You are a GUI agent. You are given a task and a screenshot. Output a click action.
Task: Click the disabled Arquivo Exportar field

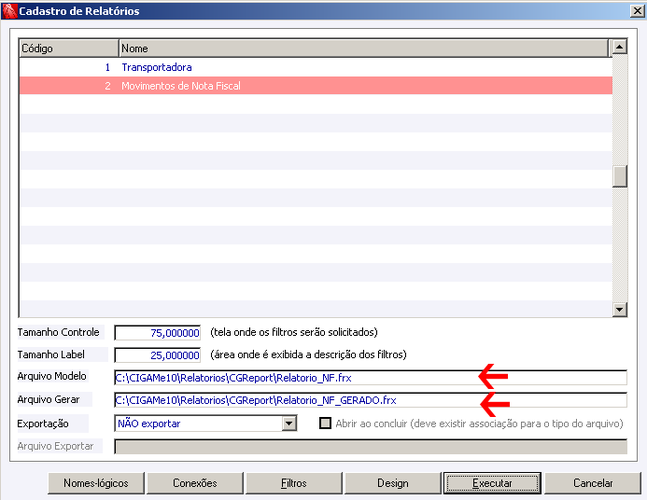pos(371,446)
